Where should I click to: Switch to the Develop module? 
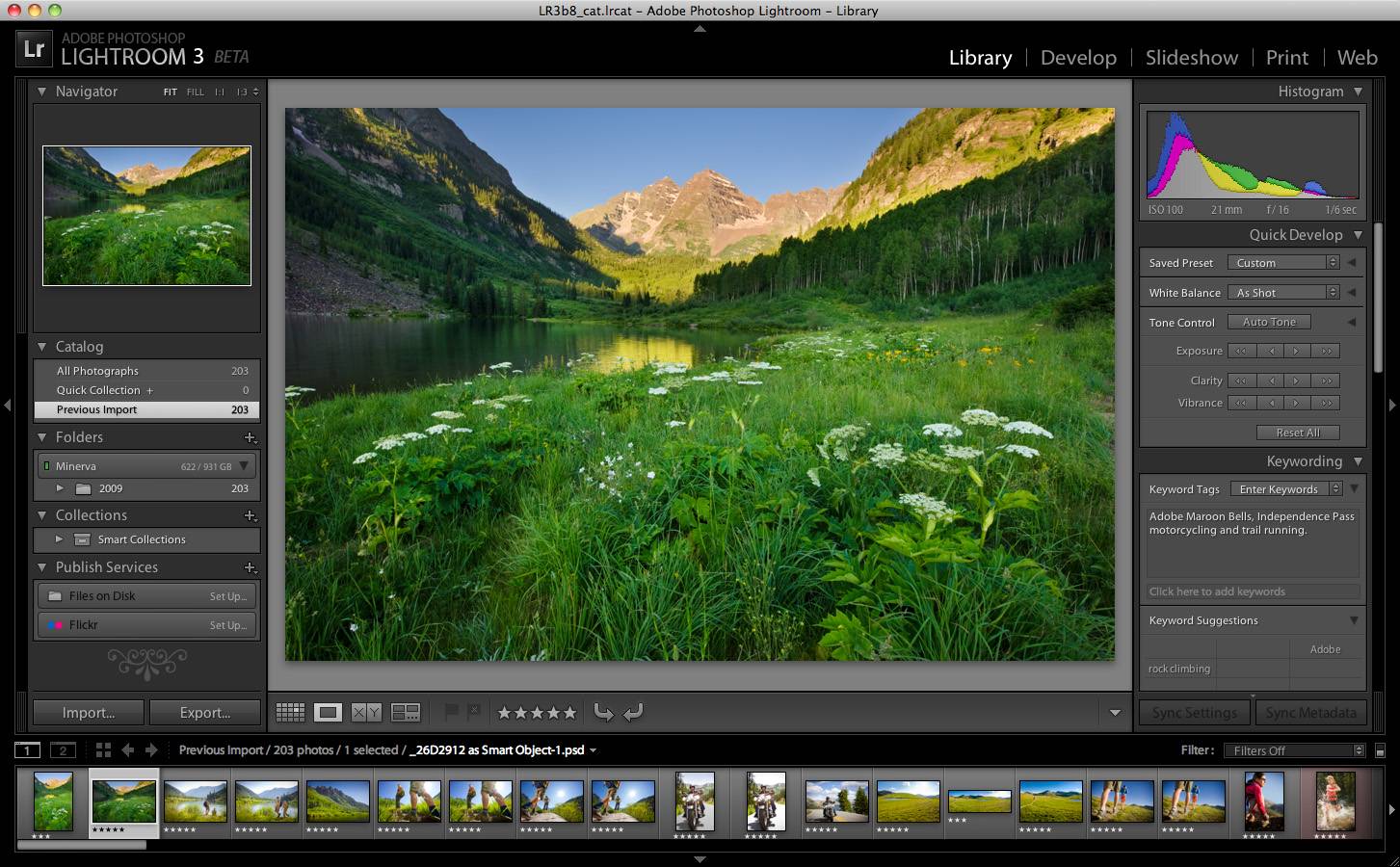tap(1078, 58)
